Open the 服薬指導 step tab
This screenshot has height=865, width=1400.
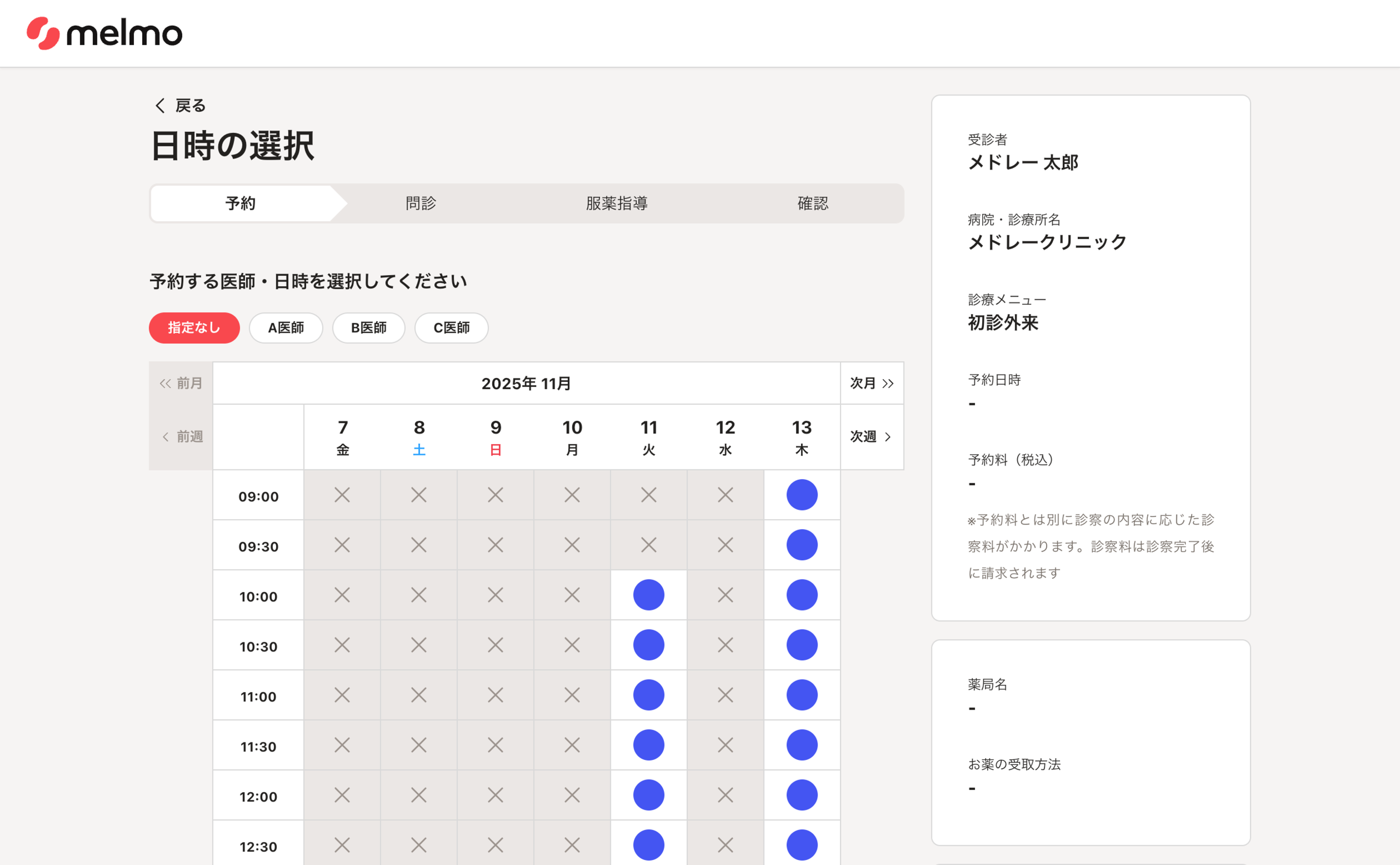pos(616,203)
